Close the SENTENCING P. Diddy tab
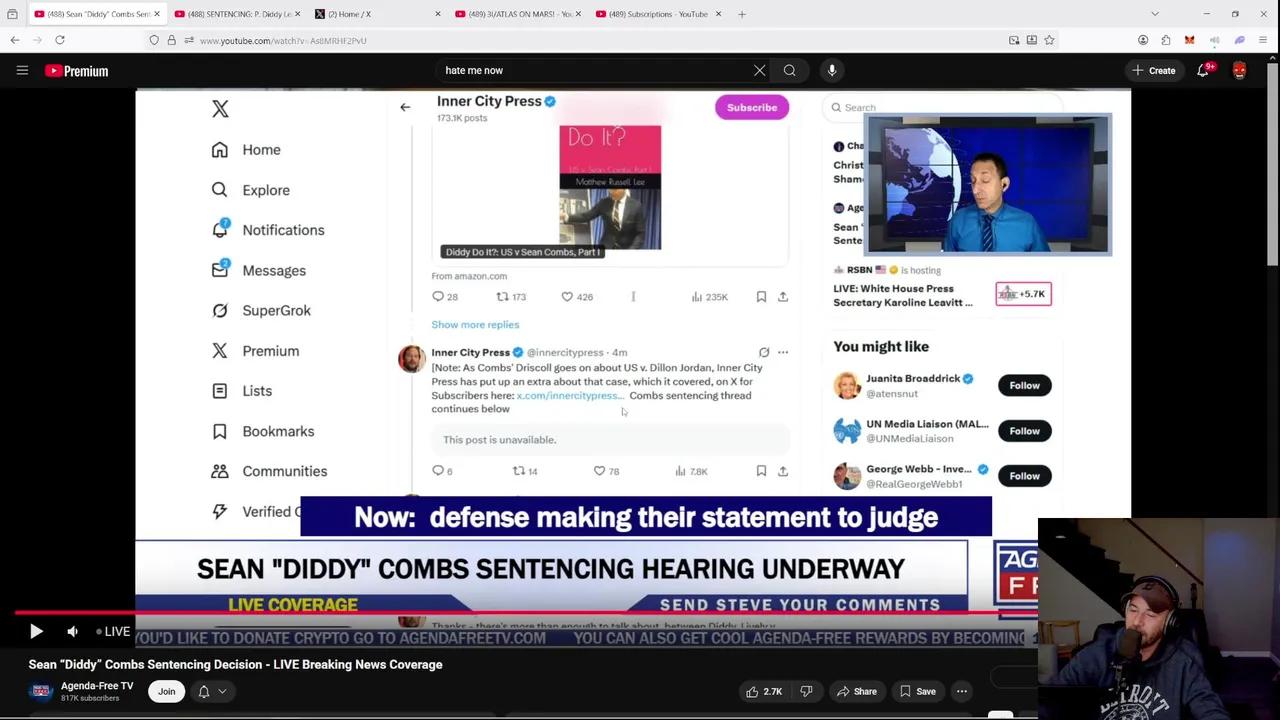Image resolution: width=1280 pixels, height=720 pixels. click(x=297, y=14)
